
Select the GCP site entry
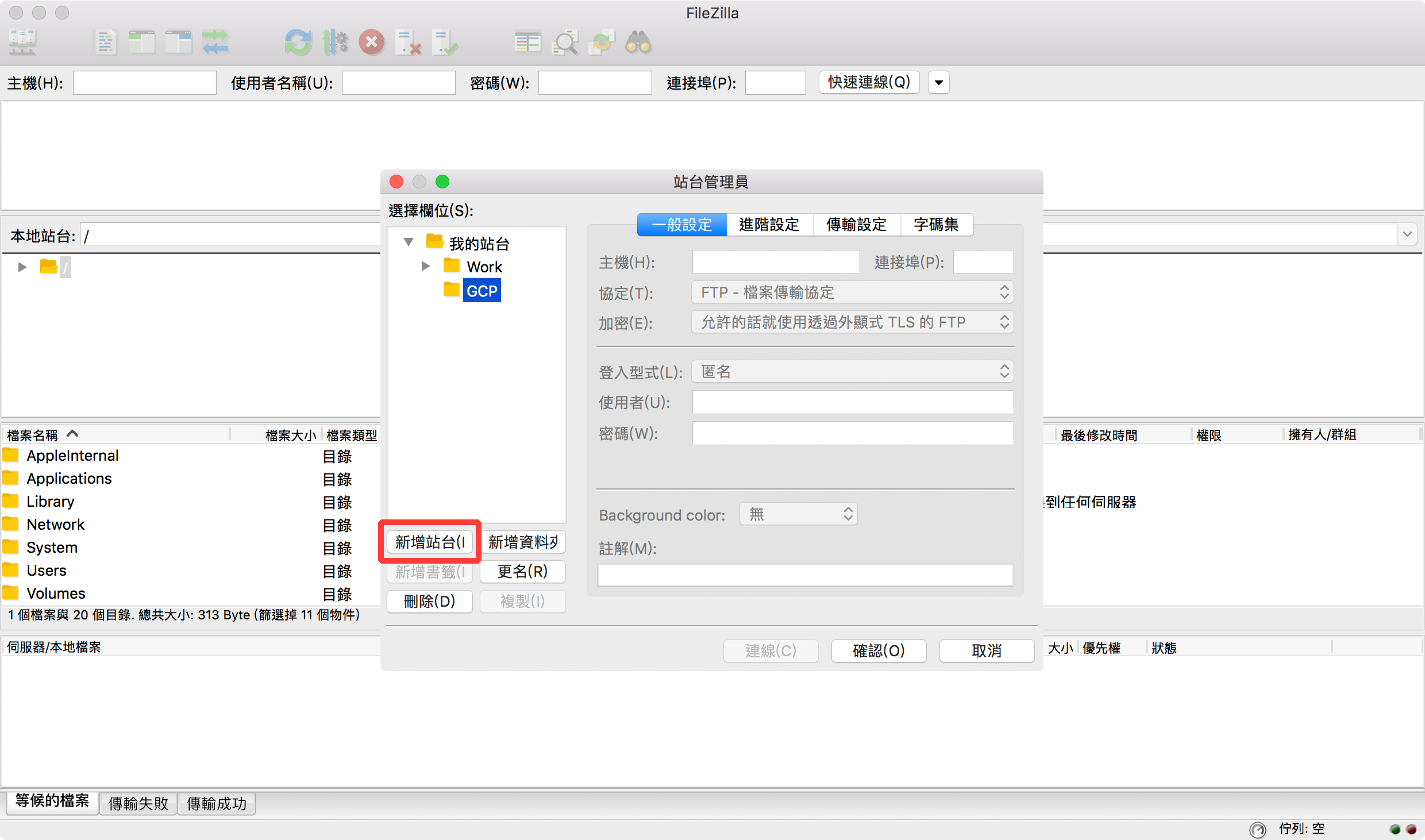pyautogui.click(x=482, y=291)
